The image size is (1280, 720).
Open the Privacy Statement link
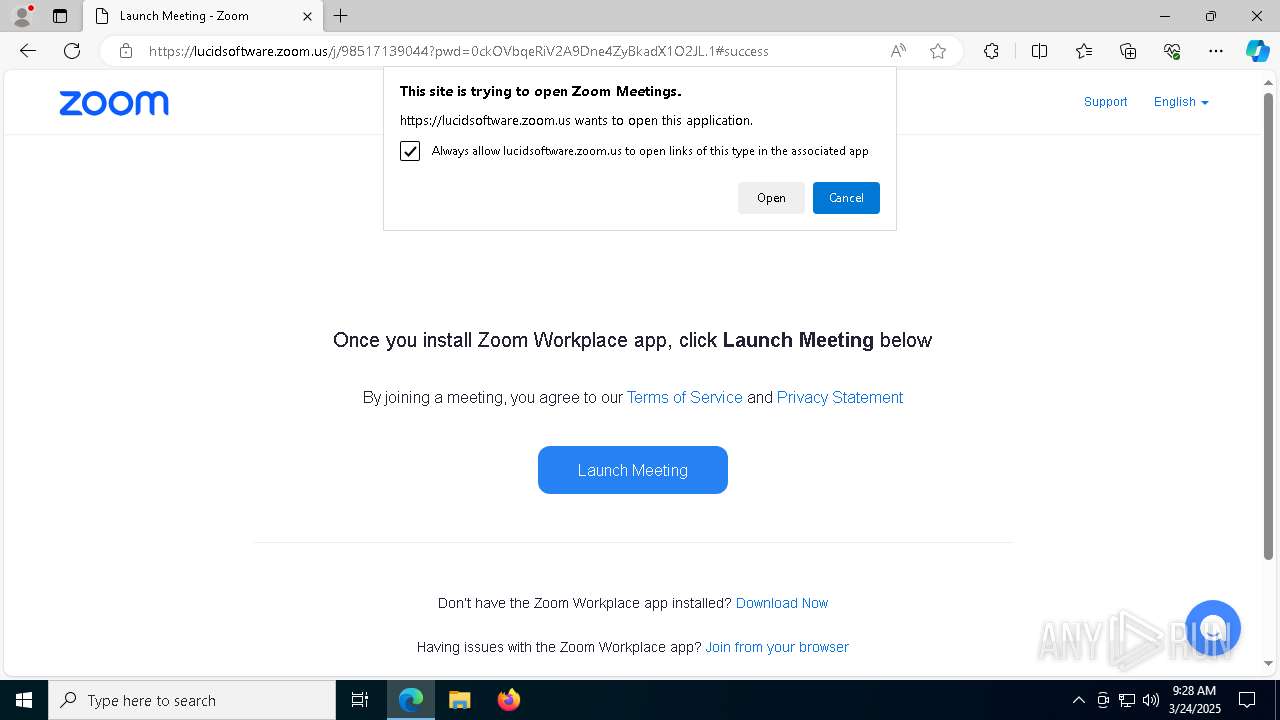[x=840, y=397]
